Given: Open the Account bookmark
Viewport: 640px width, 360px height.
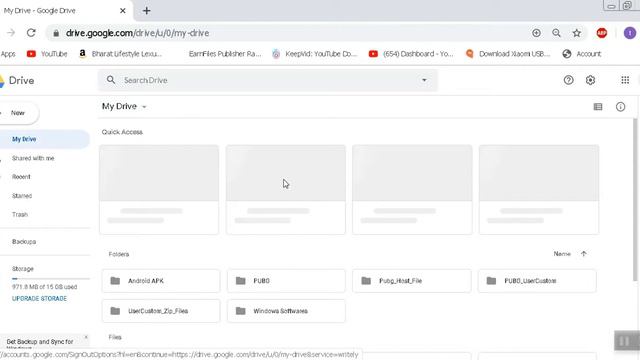Looking at the screenshot, I should [582, 54].
